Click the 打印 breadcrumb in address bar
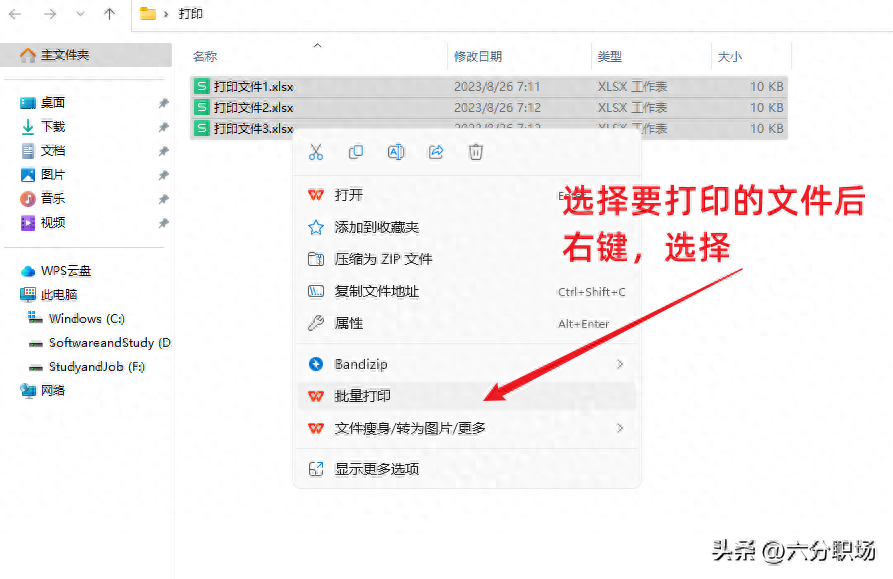Image resolution: width=893 pixels, height=579 pixels. click(x=190, y=14)
